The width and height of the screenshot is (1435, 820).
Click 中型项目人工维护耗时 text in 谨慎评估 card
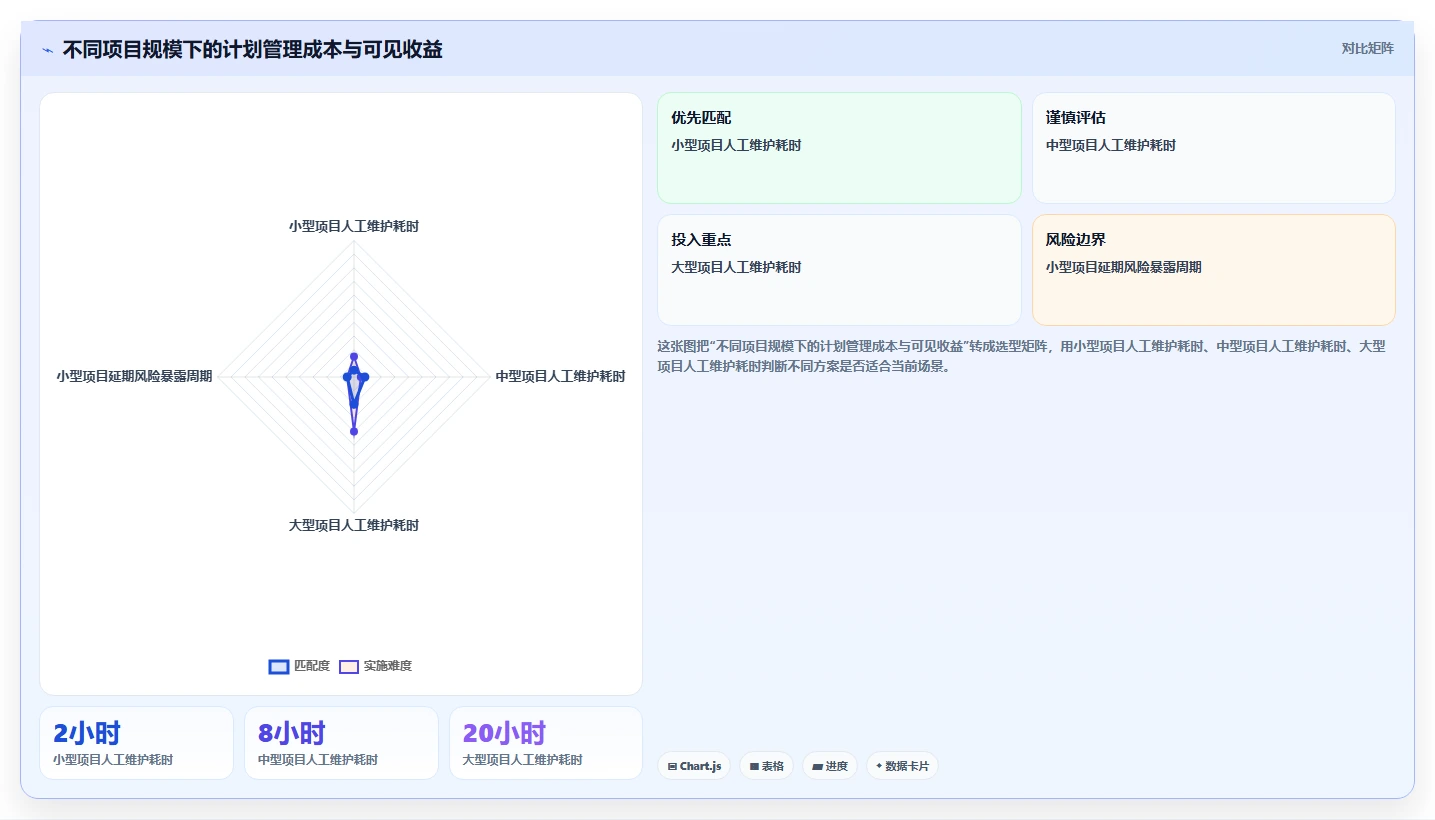tap(1111, 146)
